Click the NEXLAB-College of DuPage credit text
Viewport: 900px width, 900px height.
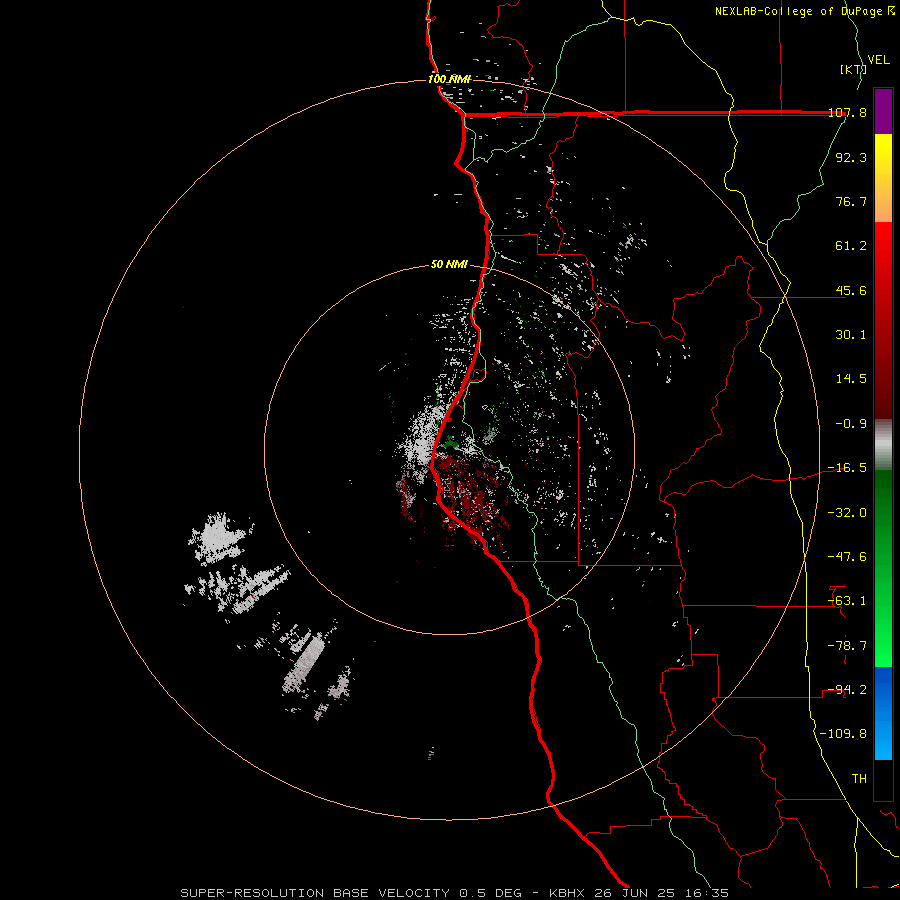point(804,11)
